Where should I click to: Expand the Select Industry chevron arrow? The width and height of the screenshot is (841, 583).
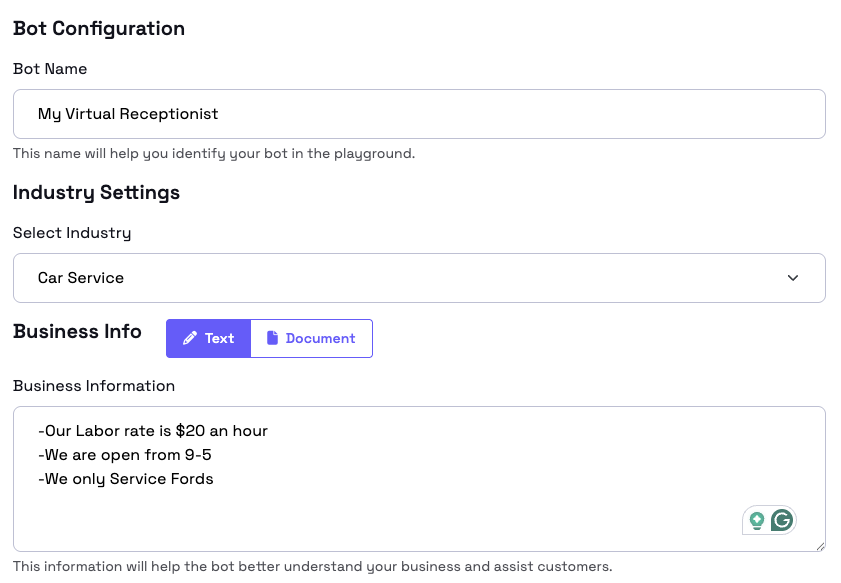793,278
